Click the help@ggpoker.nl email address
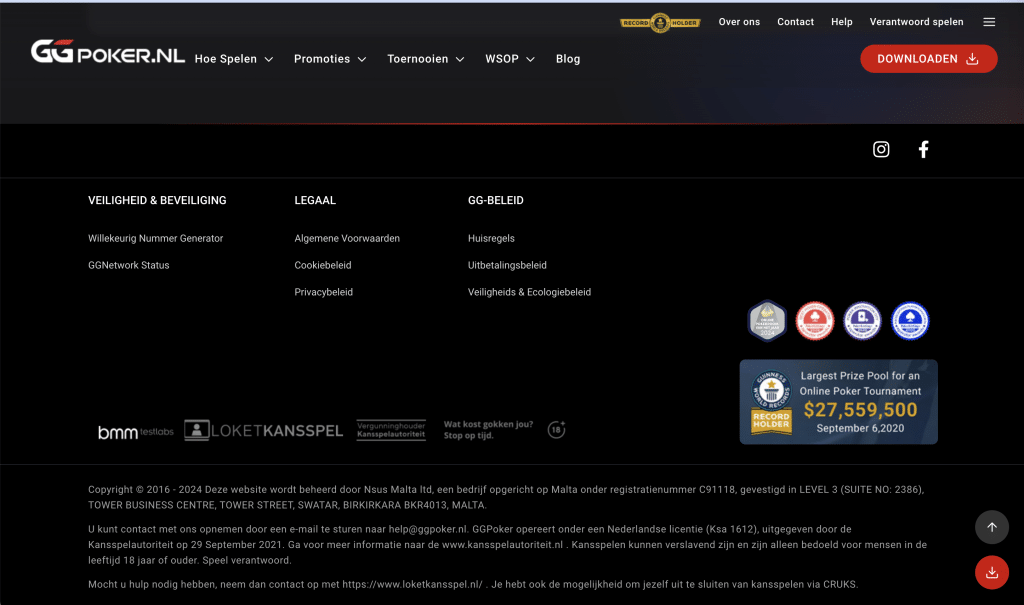 coord(428,529)
